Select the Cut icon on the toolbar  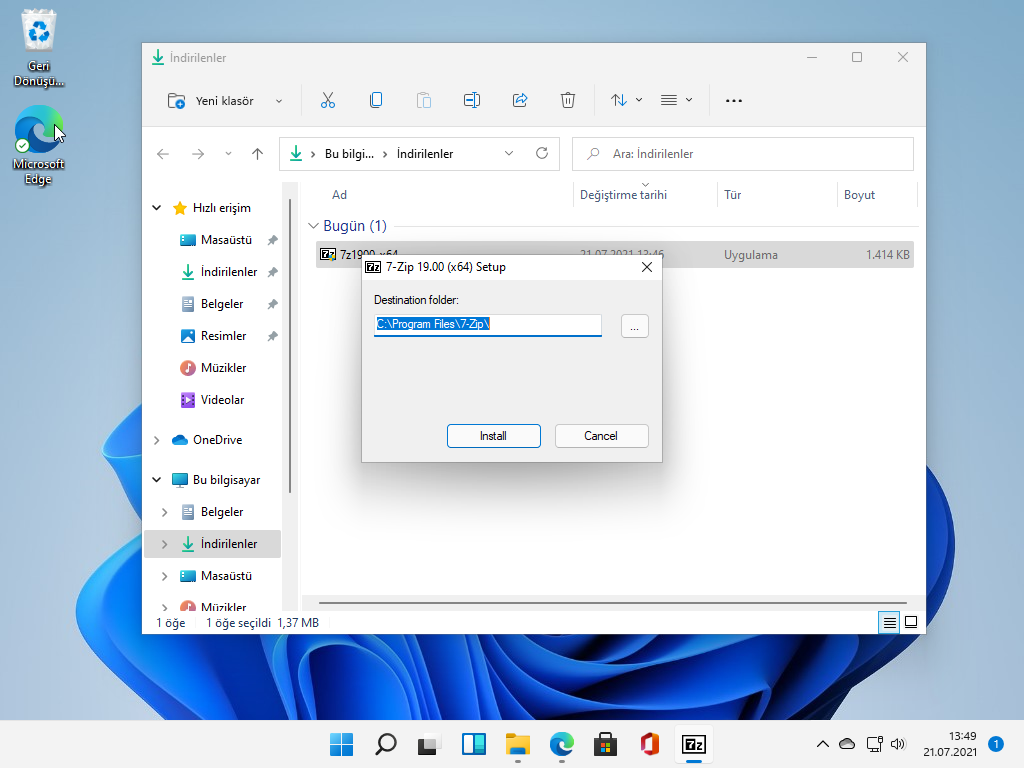click(x=327, y=100)
